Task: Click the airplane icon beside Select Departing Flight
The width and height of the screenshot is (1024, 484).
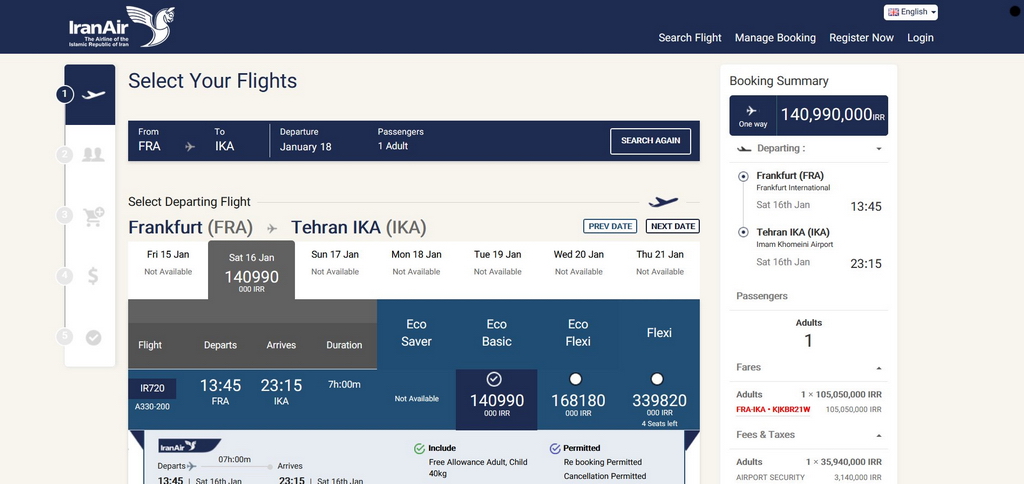Action: click(664, 202)
